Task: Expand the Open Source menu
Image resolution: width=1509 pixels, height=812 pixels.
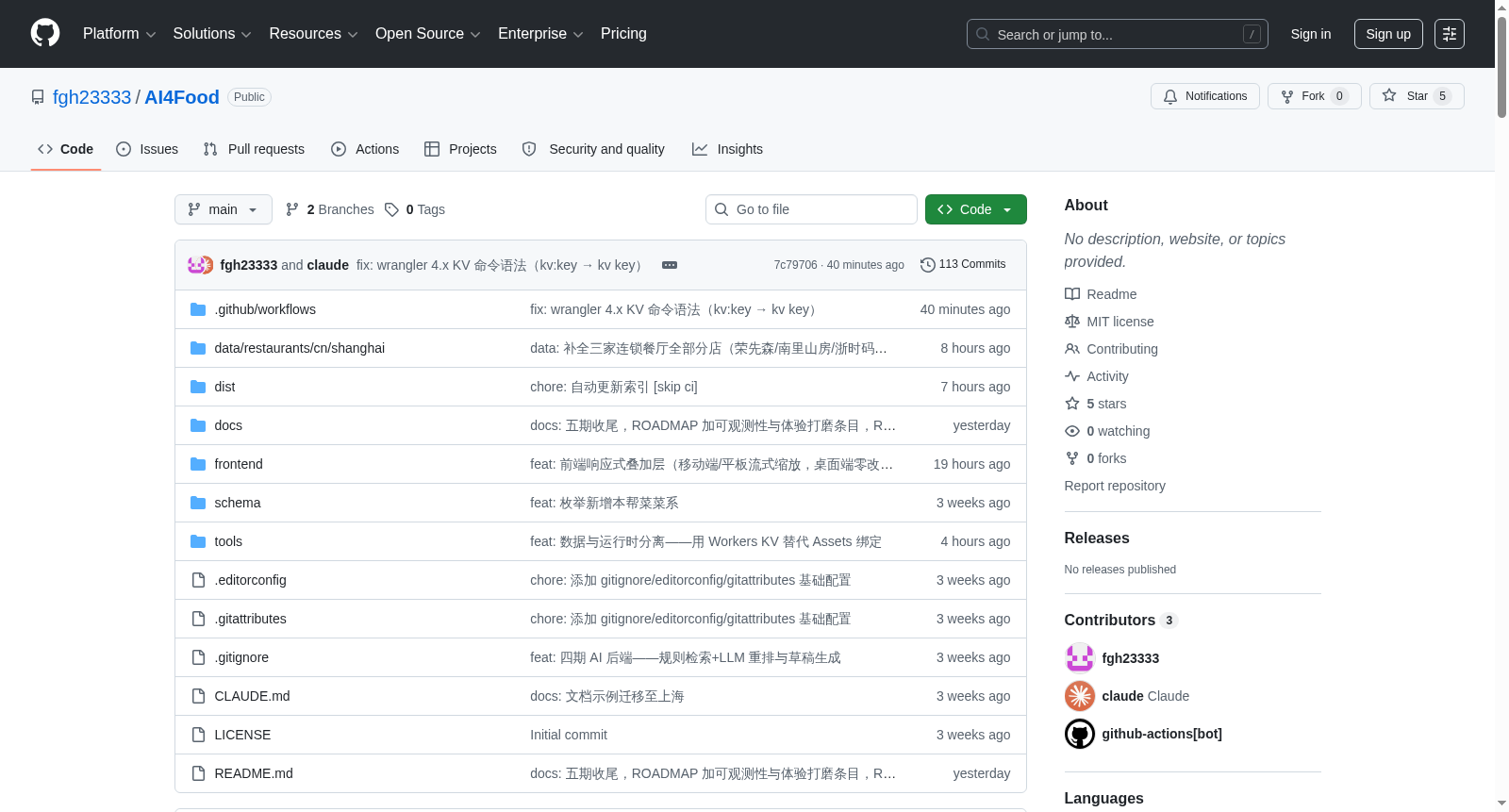Action: (428, 34)
